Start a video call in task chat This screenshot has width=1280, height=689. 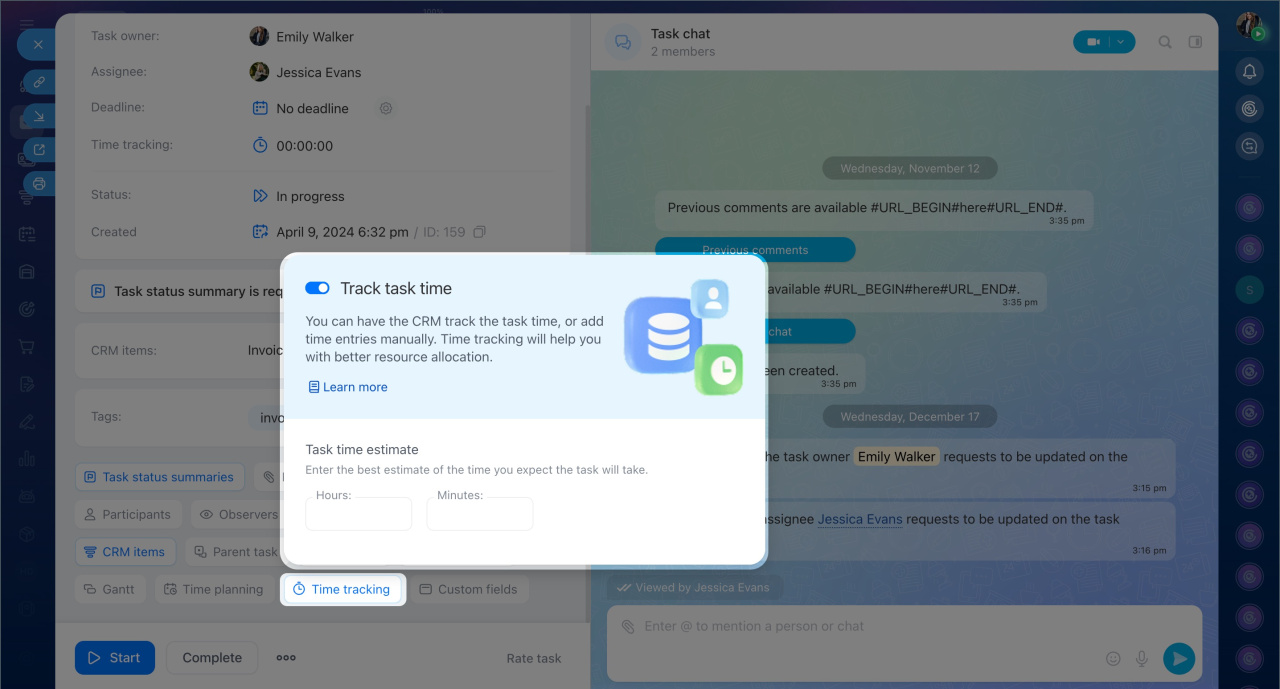point(1093,42)
